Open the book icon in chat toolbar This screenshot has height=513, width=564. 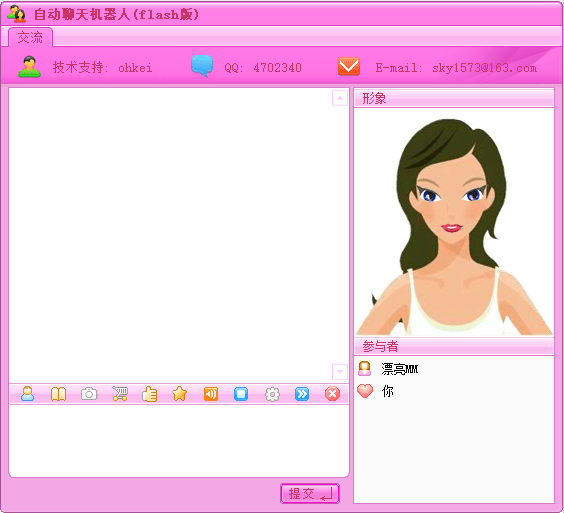coord(58,394)
